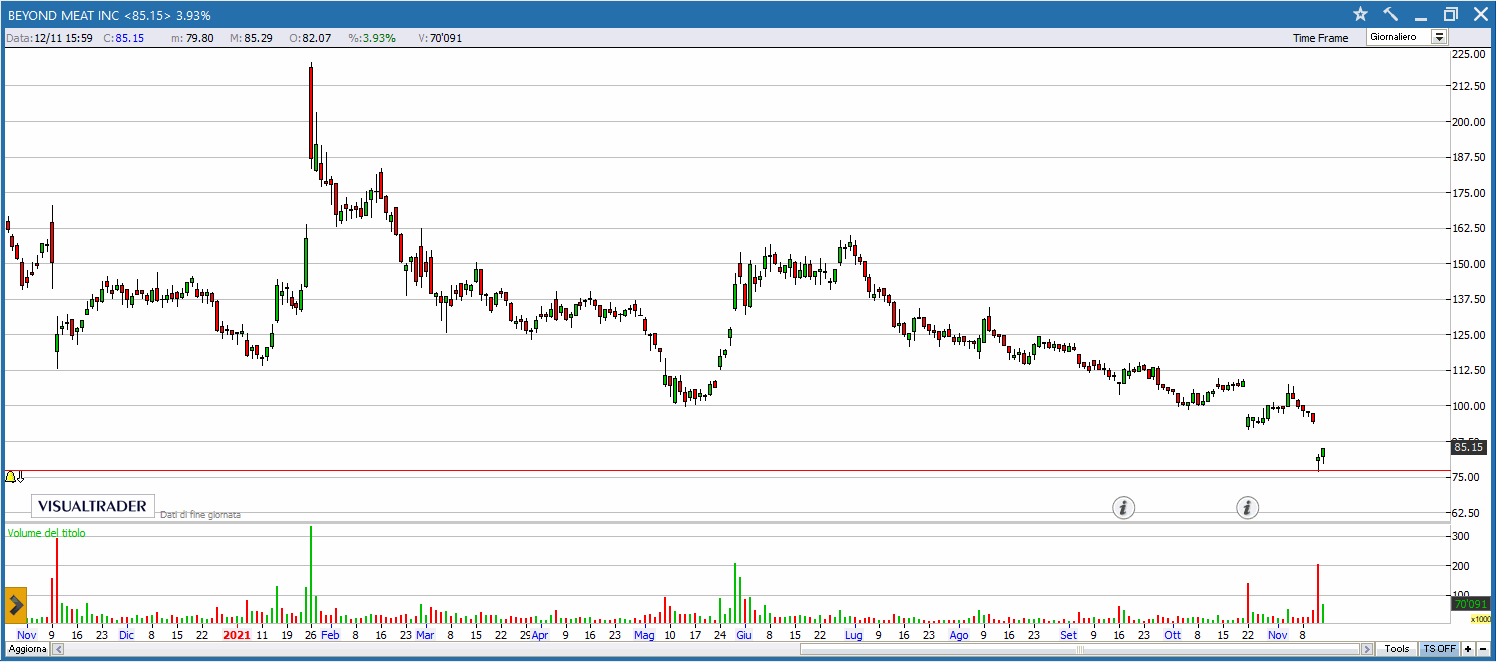Click the Volume del titolo label
The height and width of the screenshot is (662, 1496).
pos(47,533)
